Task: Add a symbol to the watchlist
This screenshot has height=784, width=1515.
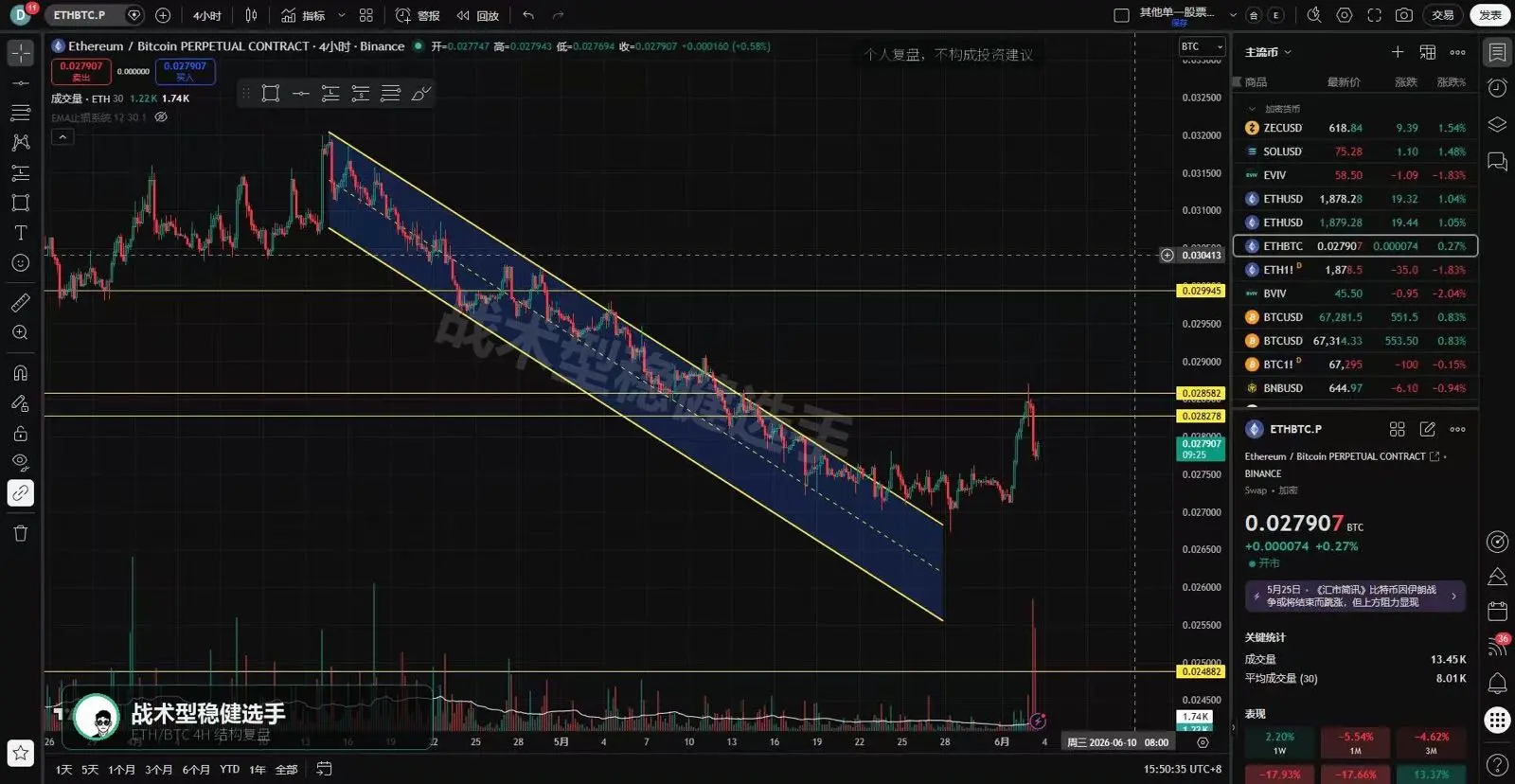Action: 1398,52
